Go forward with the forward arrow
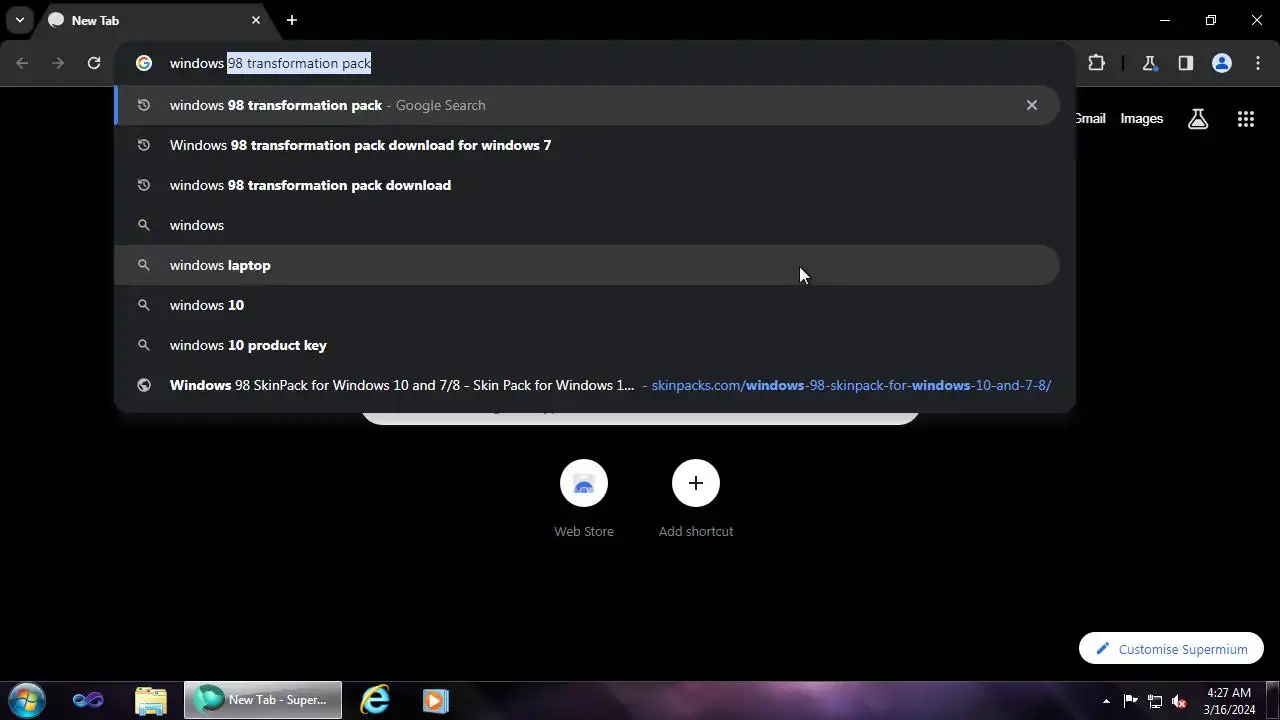This screenshot has height=720, width=1280. click(58, 63)
